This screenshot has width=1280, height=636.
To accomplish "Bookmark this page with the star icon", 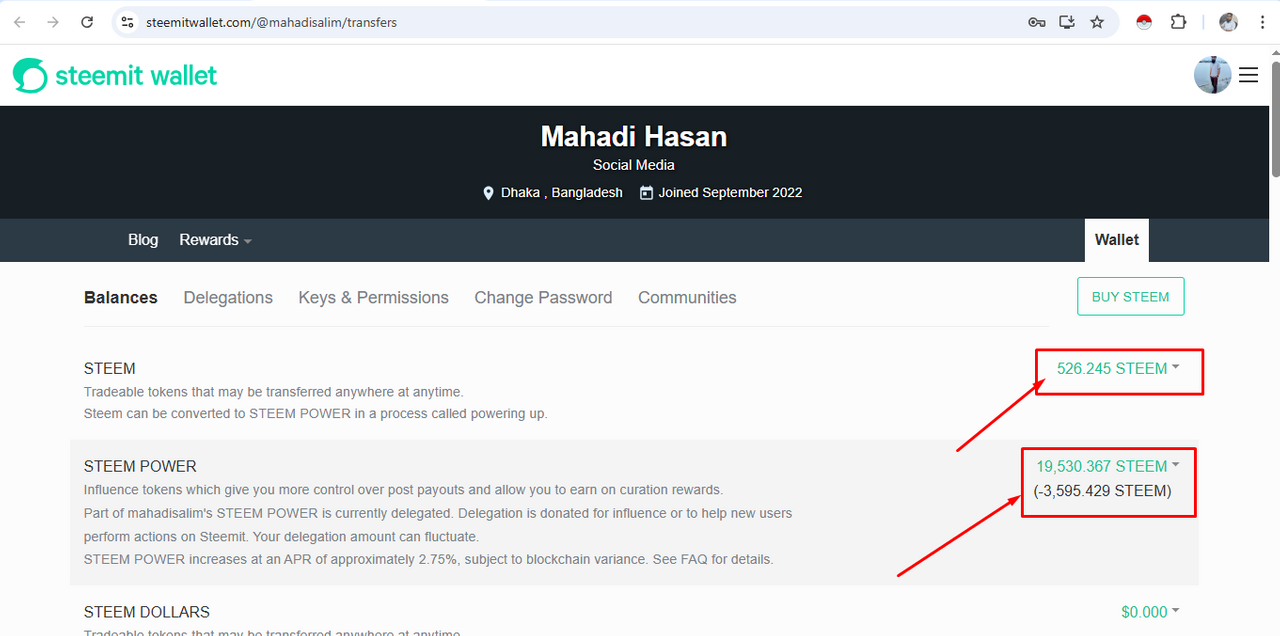I will coord(1097,22).
